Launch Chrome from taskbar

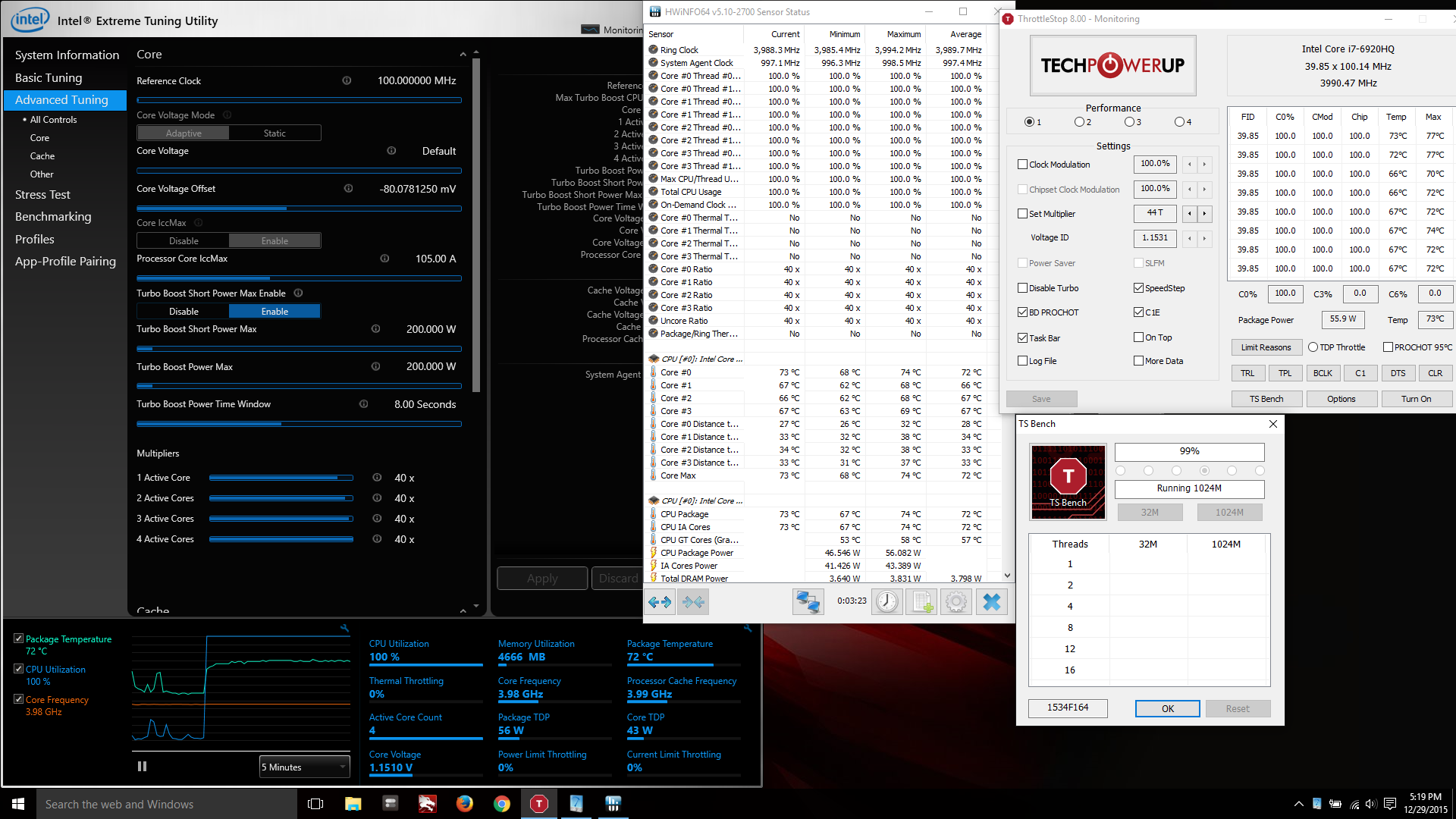tap(501, 804)
